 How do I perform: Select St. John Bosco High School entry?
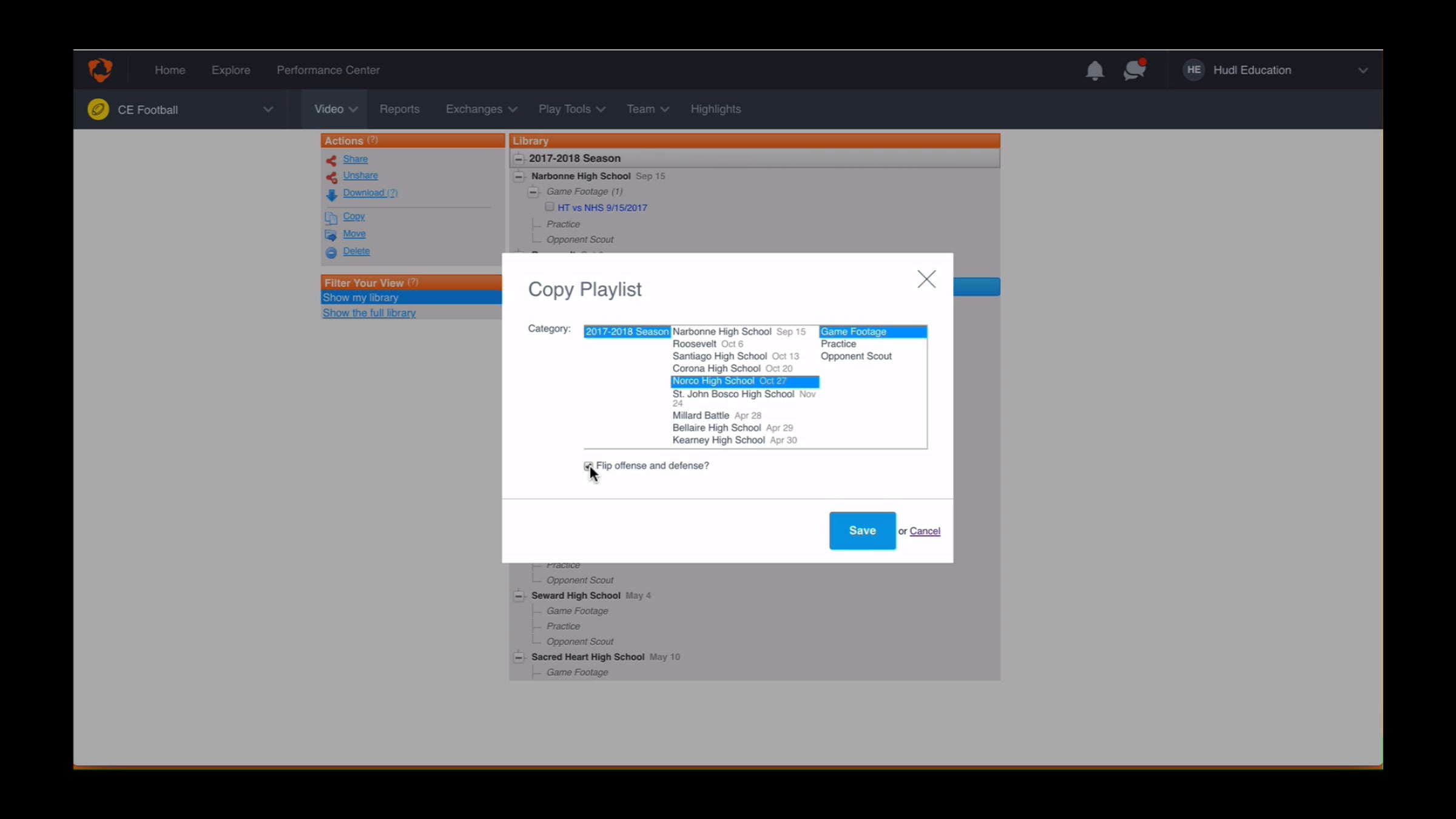(744, 399)
